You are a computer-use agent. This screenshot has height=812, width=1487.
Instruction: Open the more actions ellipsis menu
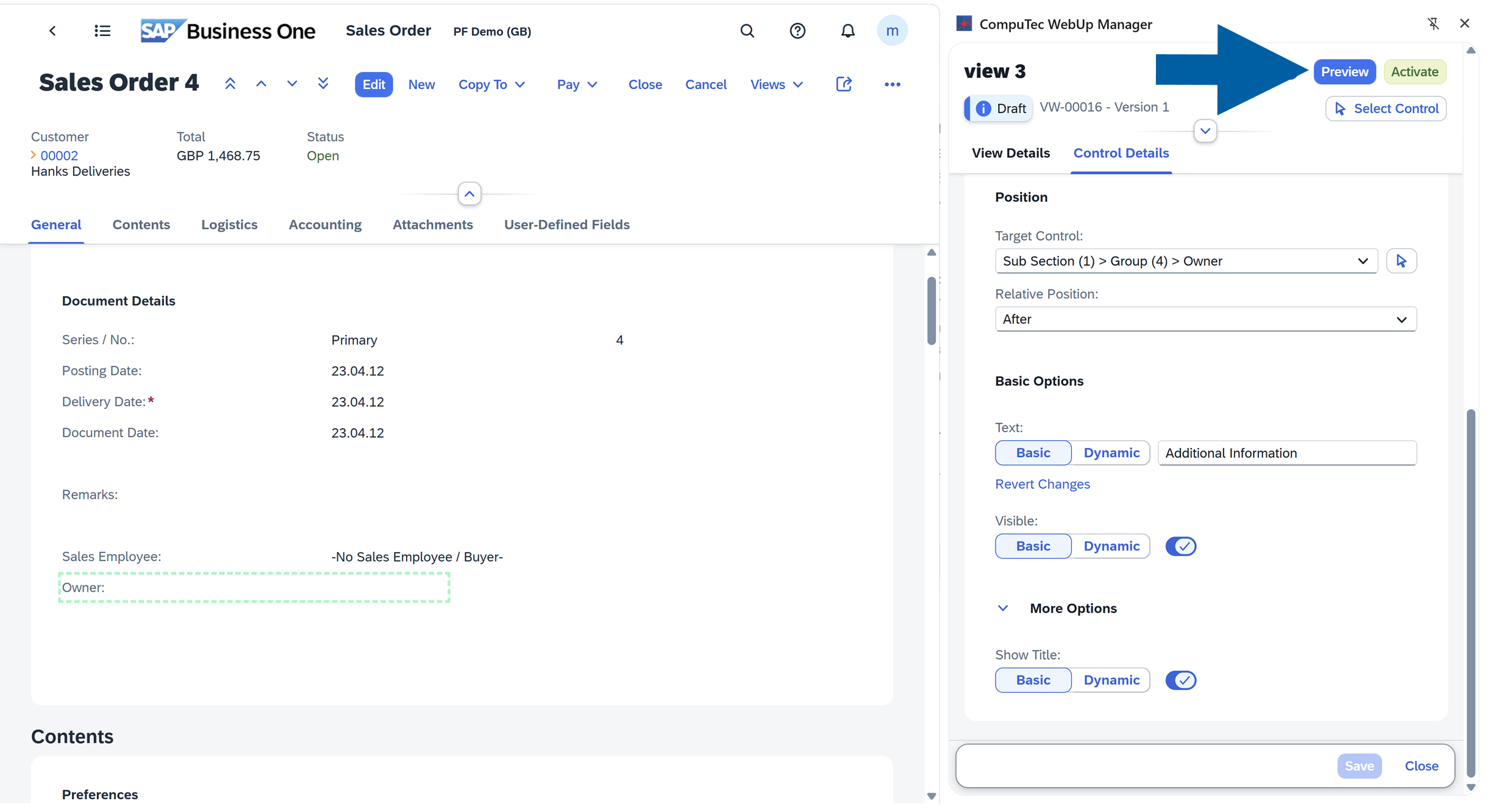(x=892, y=85)
